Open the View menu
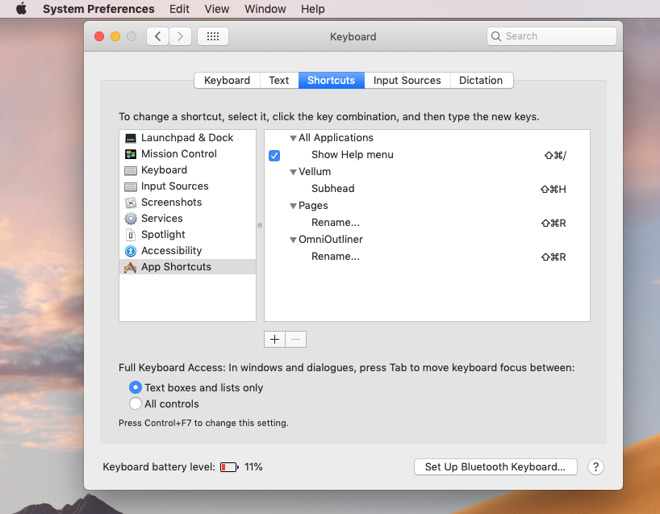Image resolution: width=660 pixels, height=514 pixels. coord(217,9)
